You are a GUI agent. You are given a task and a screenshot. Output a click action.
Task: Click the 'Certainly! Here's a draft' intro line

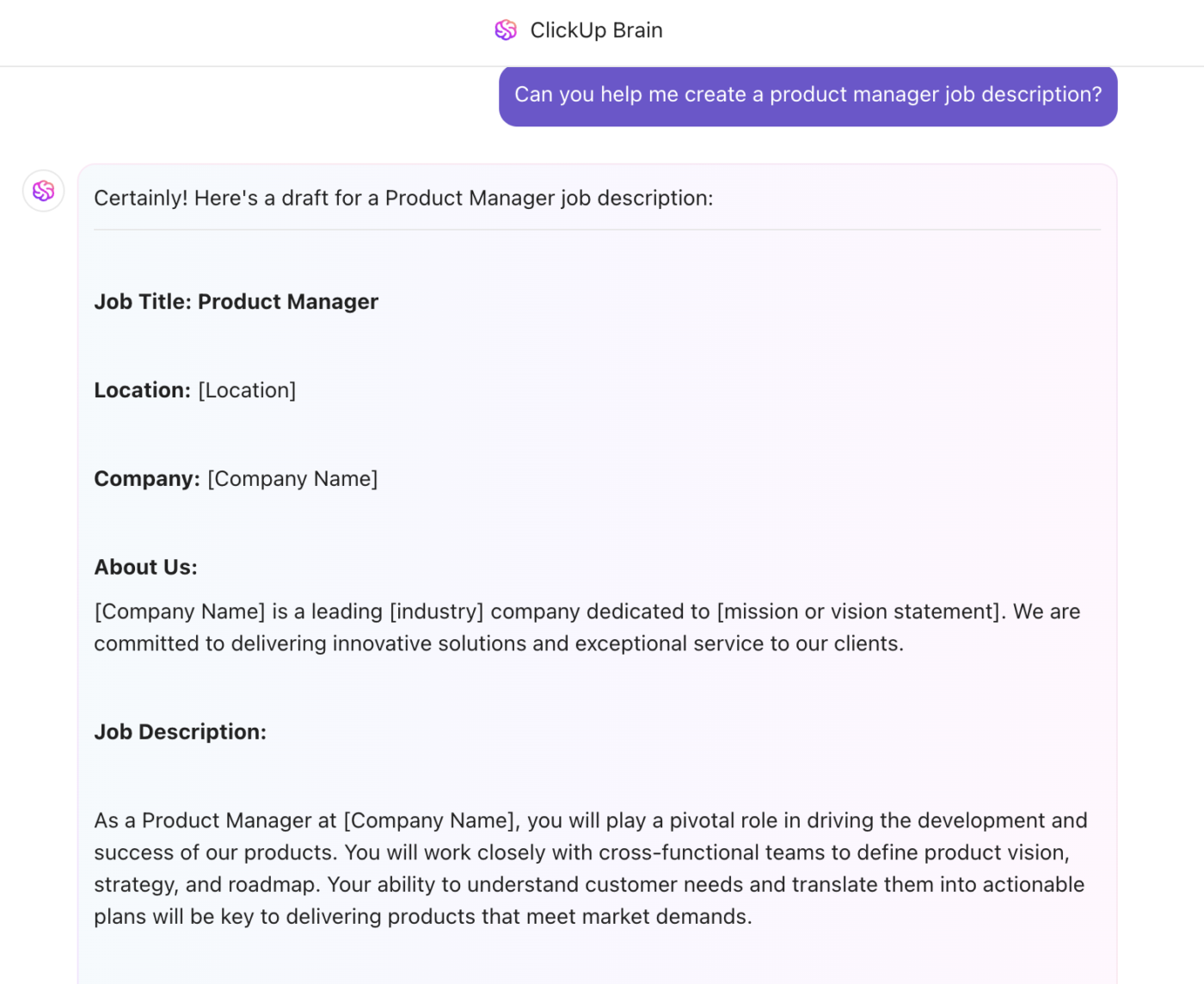(x=403, y=198)
